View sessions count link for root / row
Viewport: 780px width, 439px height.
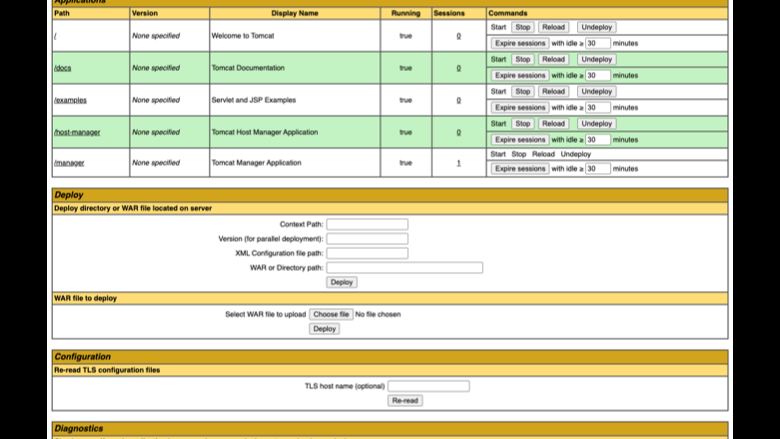tap(459, 36)
